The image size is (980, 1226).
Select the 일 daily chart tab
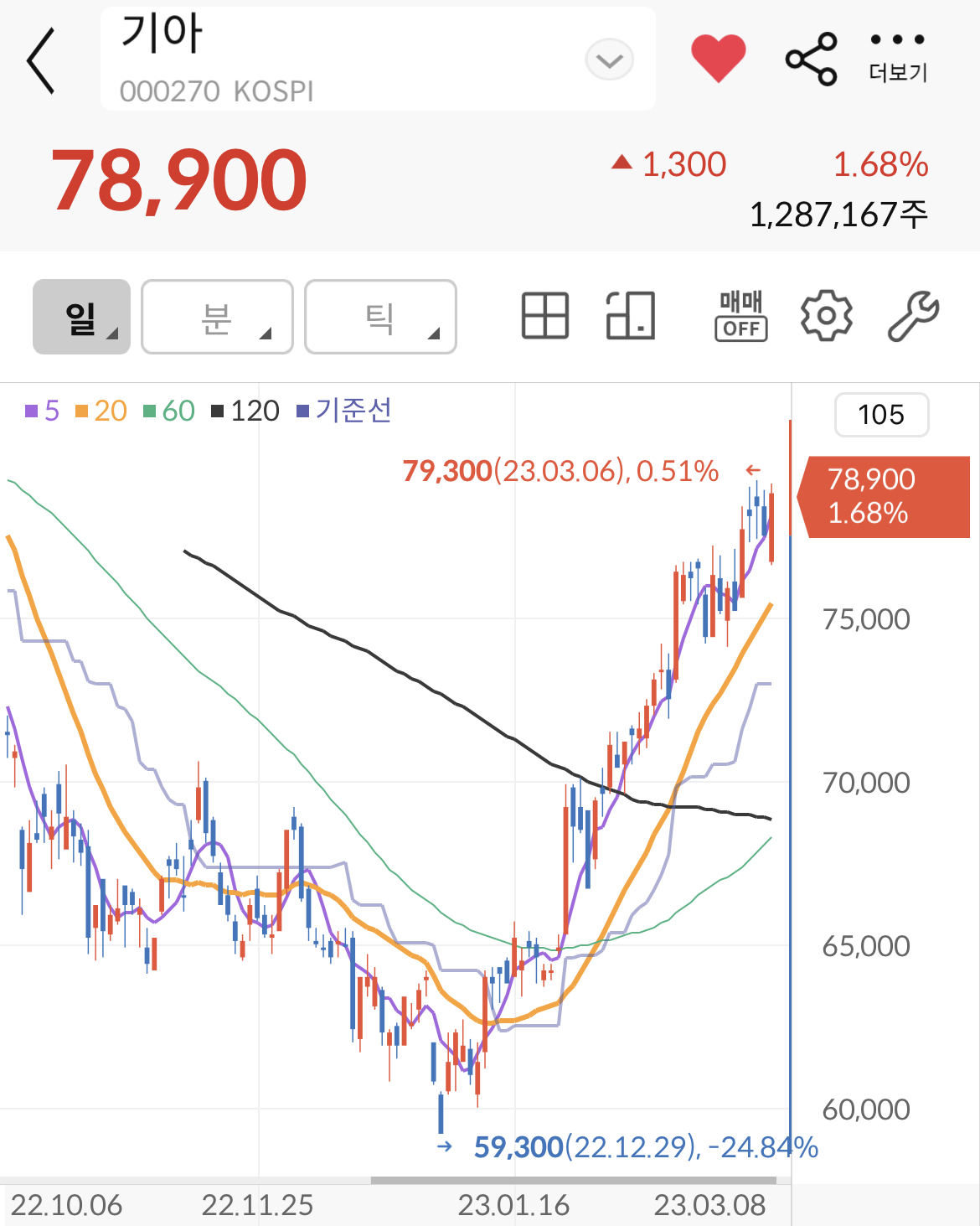tap(81, 317)
